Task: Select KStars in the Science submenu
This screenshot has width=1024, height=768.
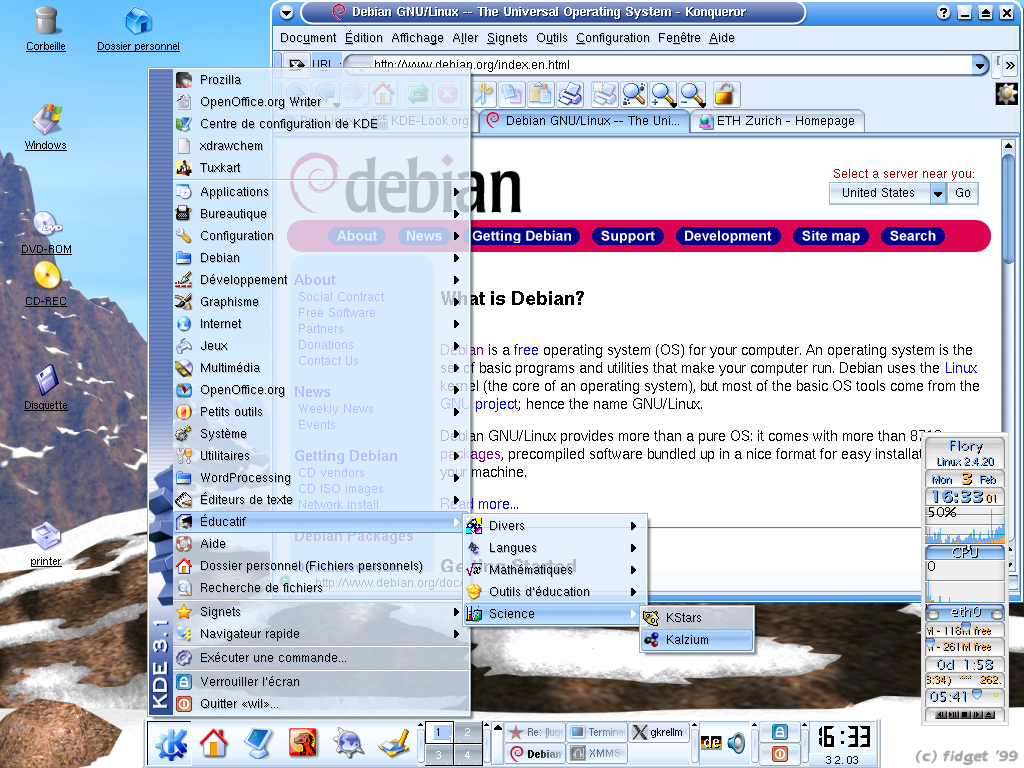Action: pos(697,617)
